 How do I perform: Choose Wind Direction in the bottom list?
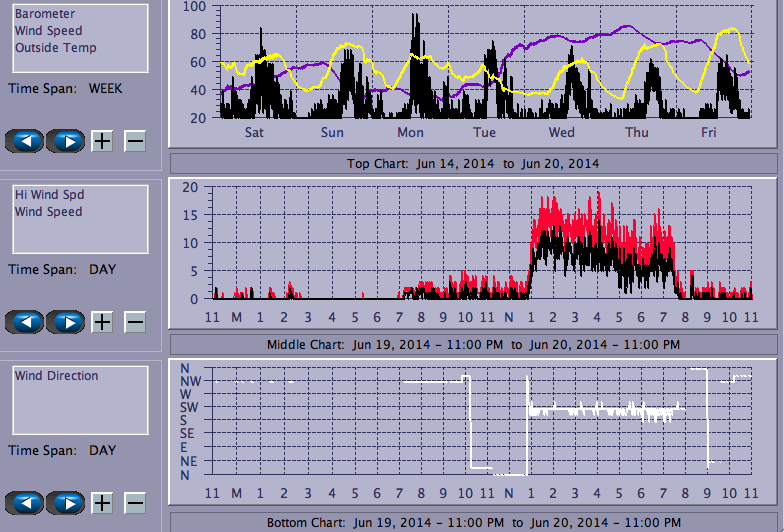56,376
